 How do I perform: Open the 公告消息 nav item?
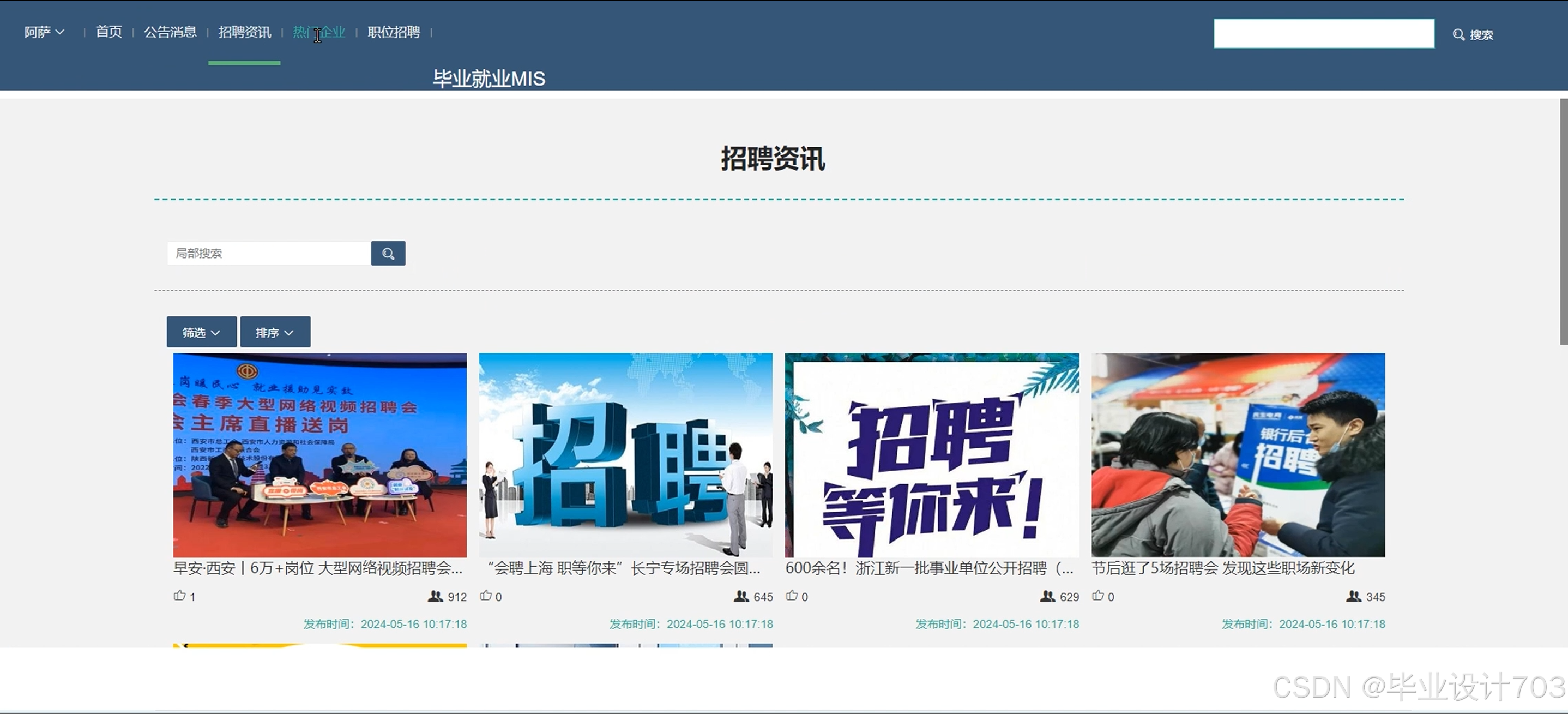point(170,32)
